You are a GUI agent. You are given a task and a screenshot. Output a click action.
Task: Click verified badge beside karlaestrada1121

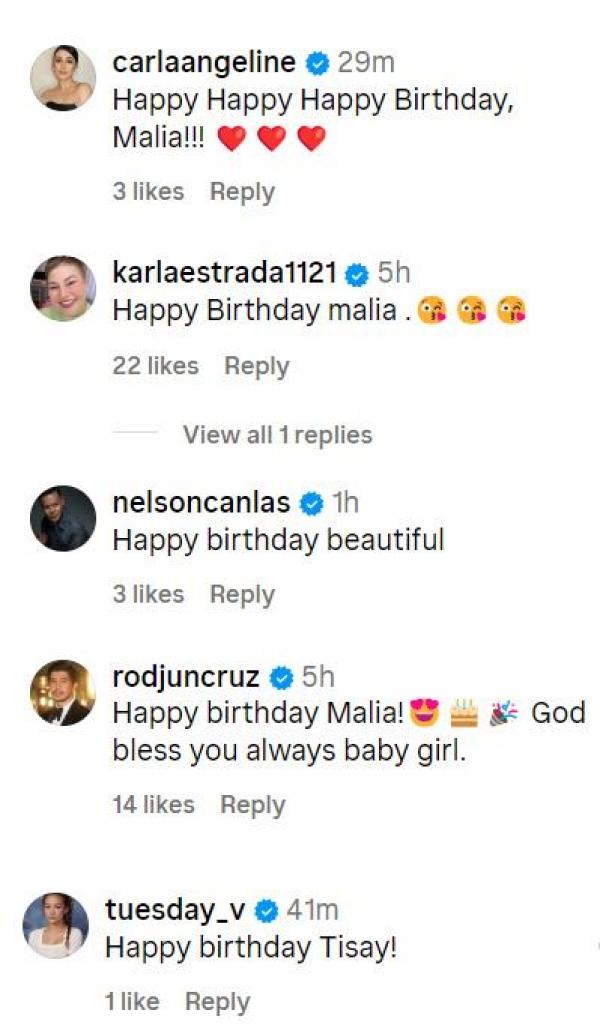point(357,274)
